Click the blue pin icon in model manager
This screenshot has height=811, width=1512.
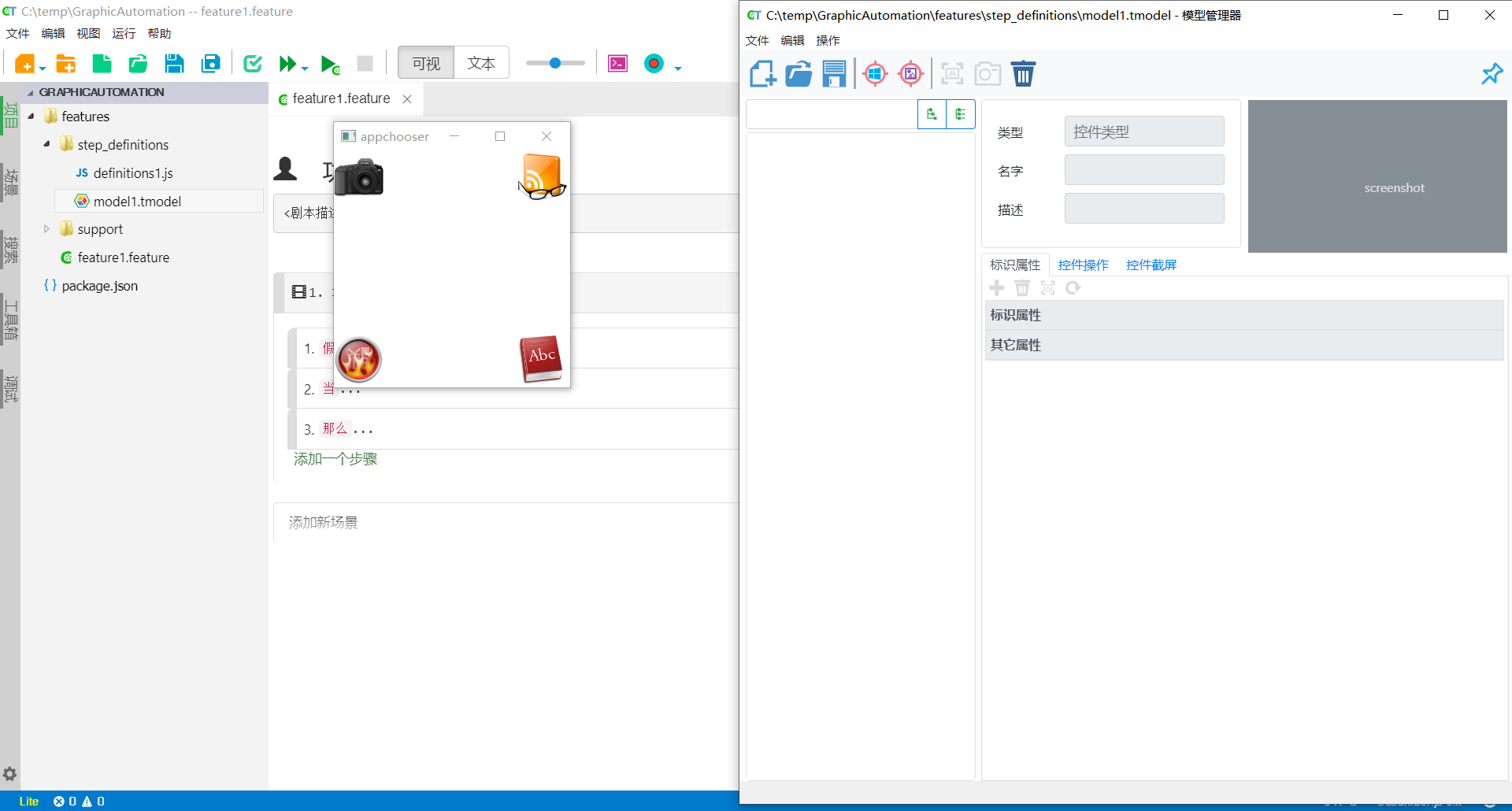click(x=1492, y=74)
